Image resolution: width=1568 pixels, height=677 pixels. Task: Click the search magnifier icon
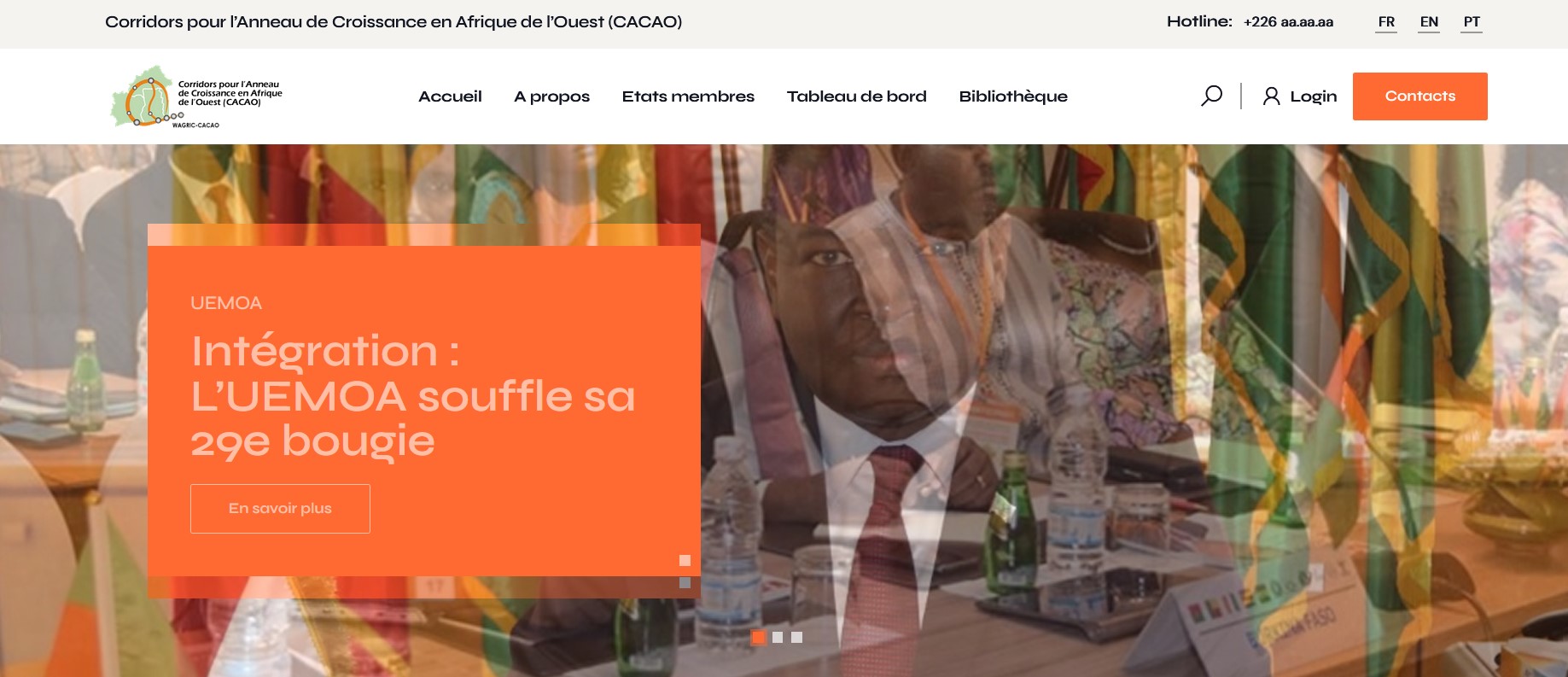1211,96
